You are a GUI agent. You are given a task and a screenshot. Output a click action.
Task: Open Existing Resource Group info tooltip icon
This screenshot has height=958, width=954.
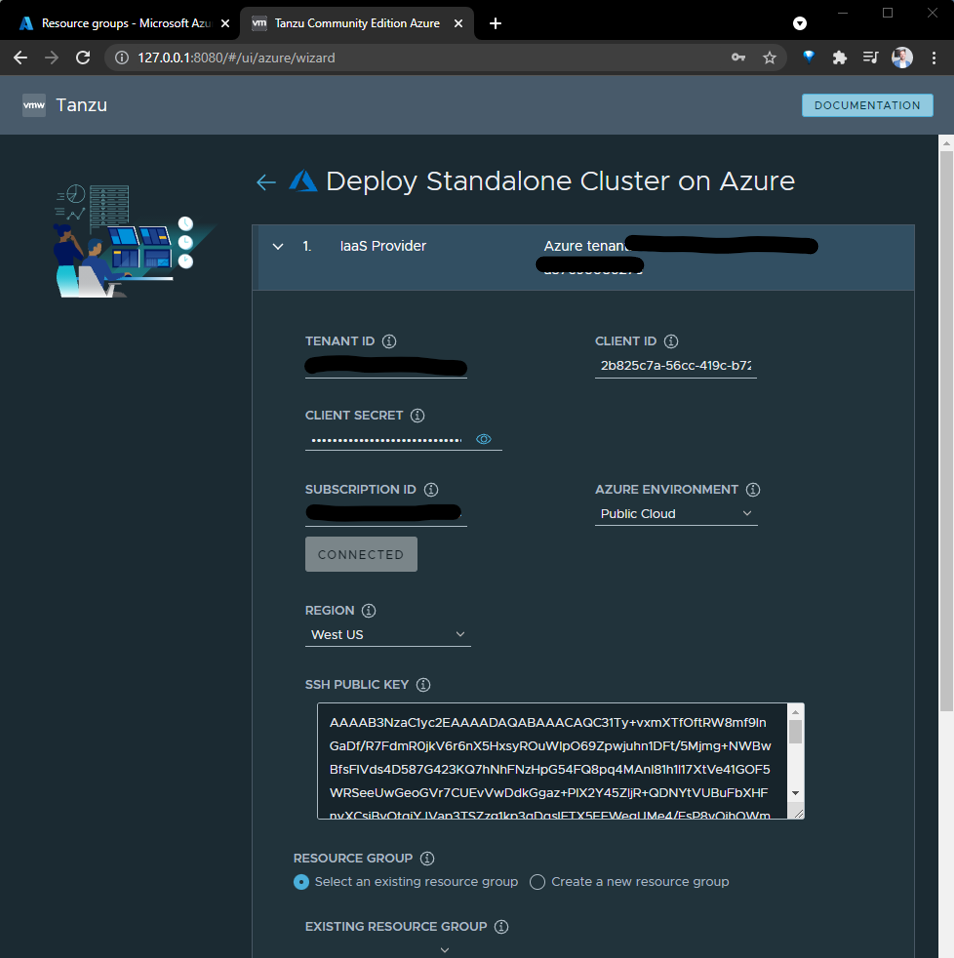[x=502, y=927]
